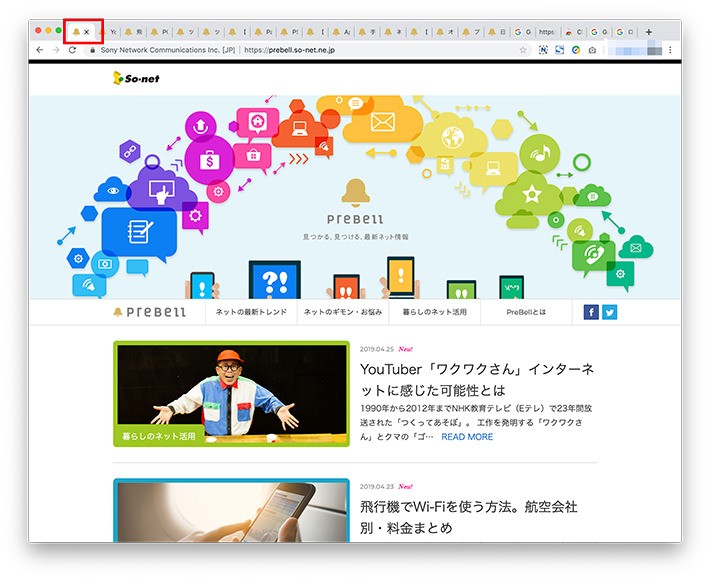Click the date 2019.04.23
This screenshot has width=710, height=580.
click(x=377, y=487)
